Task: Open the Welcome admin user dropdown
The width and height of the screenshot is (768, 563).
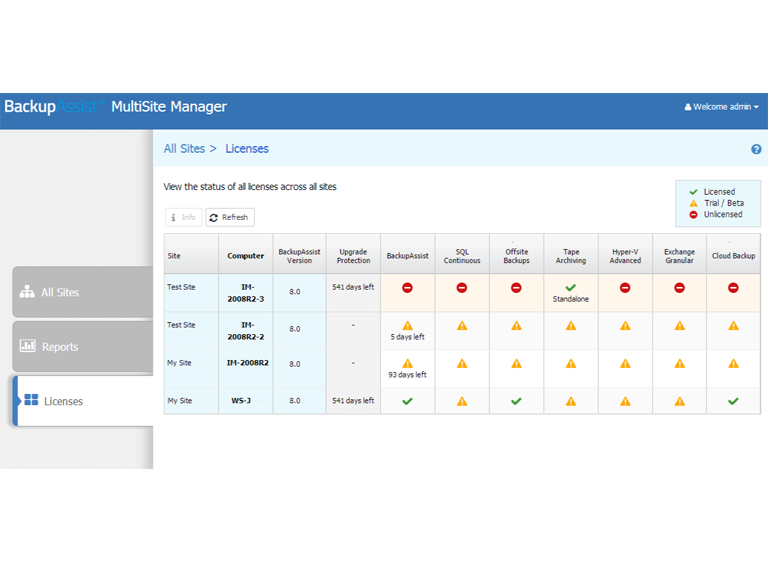Action: pyautogui.click(x=721, y=107)
